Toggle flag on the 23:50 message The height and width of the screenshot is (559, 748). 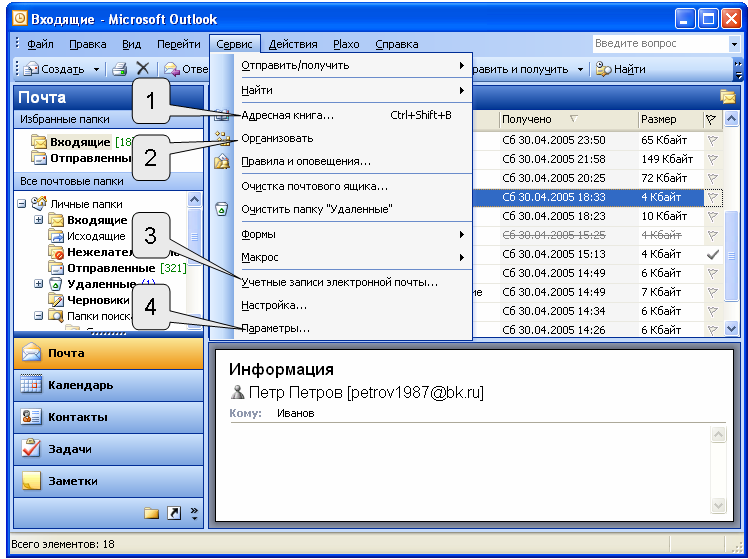(713, 140)
